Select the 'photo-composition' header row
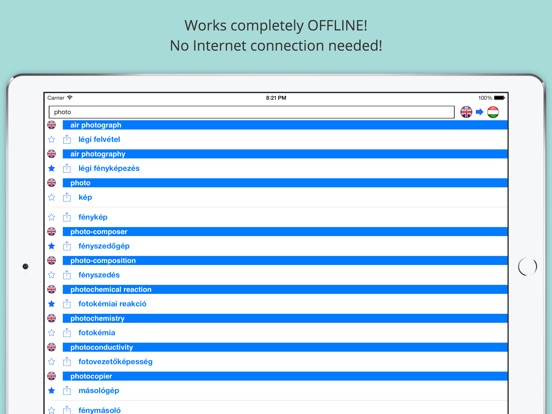The width and height of the screenshot is (552, 414). 285,261
